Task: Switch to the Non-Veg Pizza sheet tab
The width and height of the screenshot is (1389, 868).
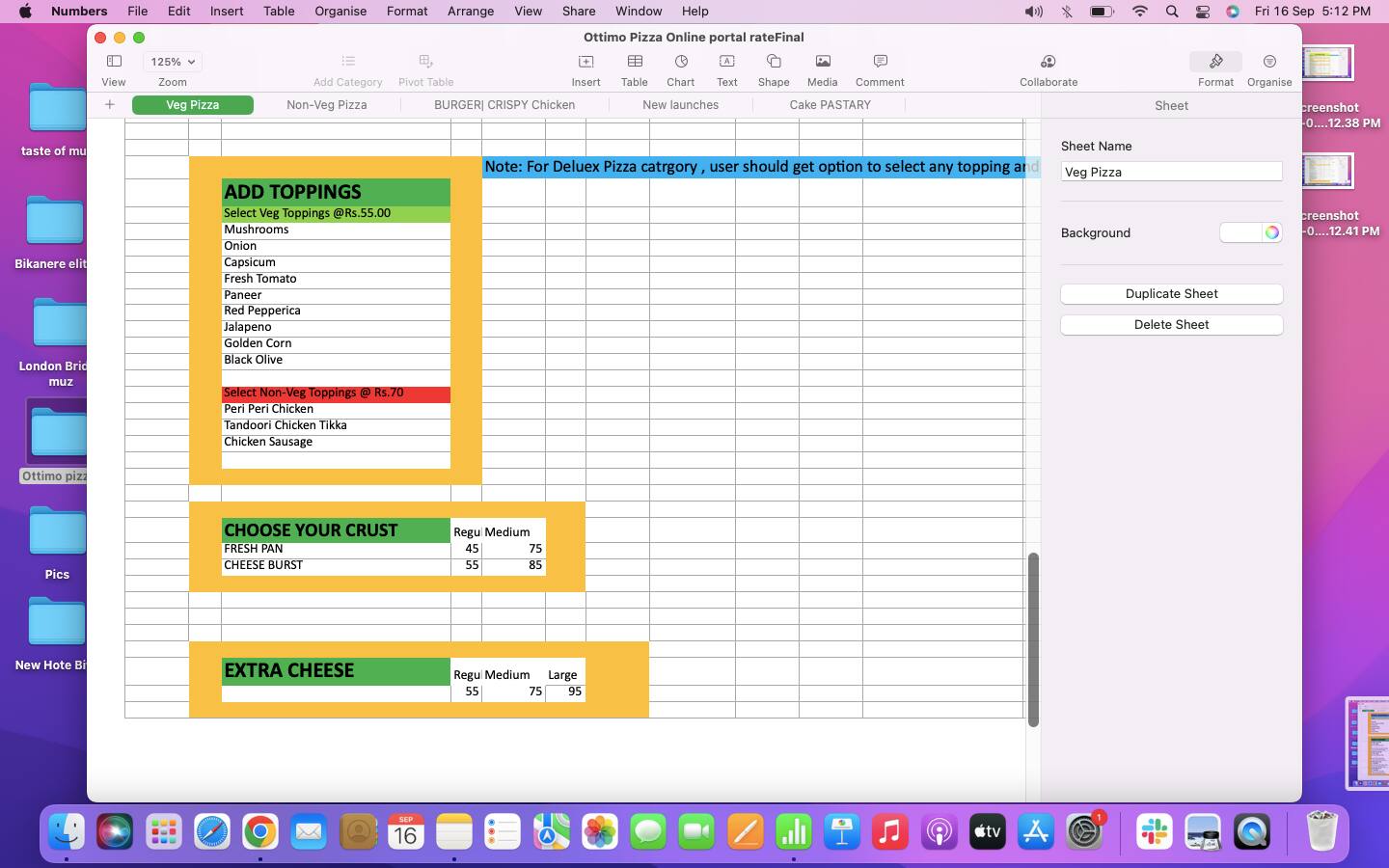Action: pos(326,105)
